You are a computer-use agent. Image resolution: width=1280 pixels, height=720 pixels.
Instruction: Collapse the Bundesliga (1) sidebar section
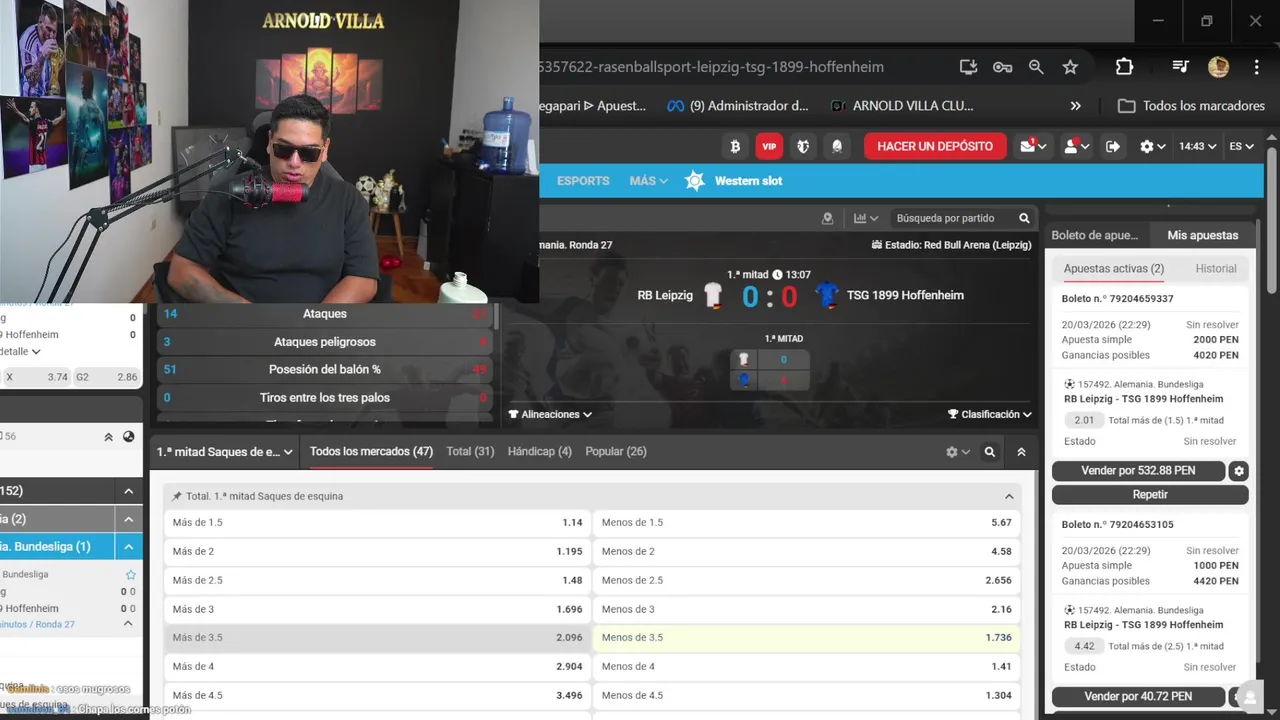129,547
